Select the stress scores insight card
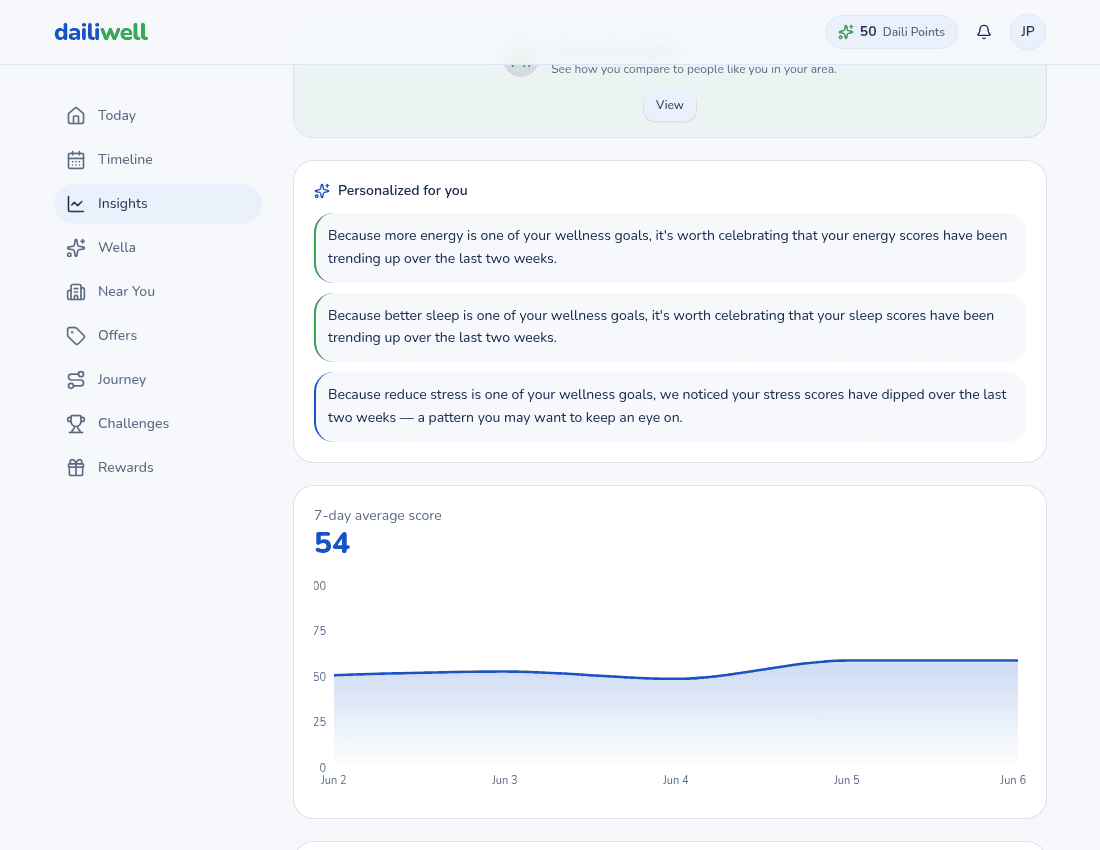The width and height of the screenshot is (1100, 850). tap(670, 407)
